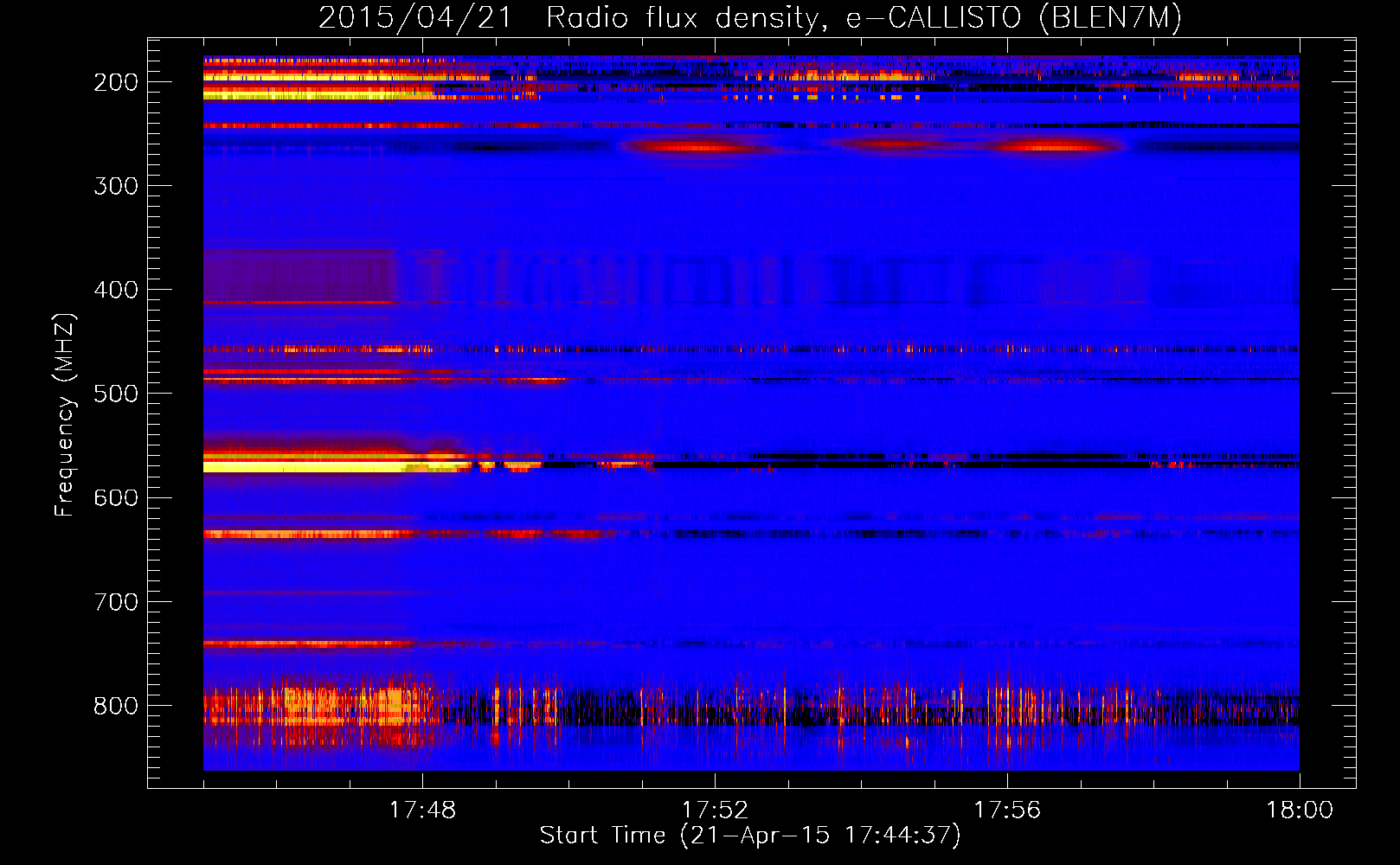Click the plot title 'Radio flux density, e-CALLISTO (BLEN7M)'
1400x865 pixels.
pyautogui.click(x=864, y=18)
